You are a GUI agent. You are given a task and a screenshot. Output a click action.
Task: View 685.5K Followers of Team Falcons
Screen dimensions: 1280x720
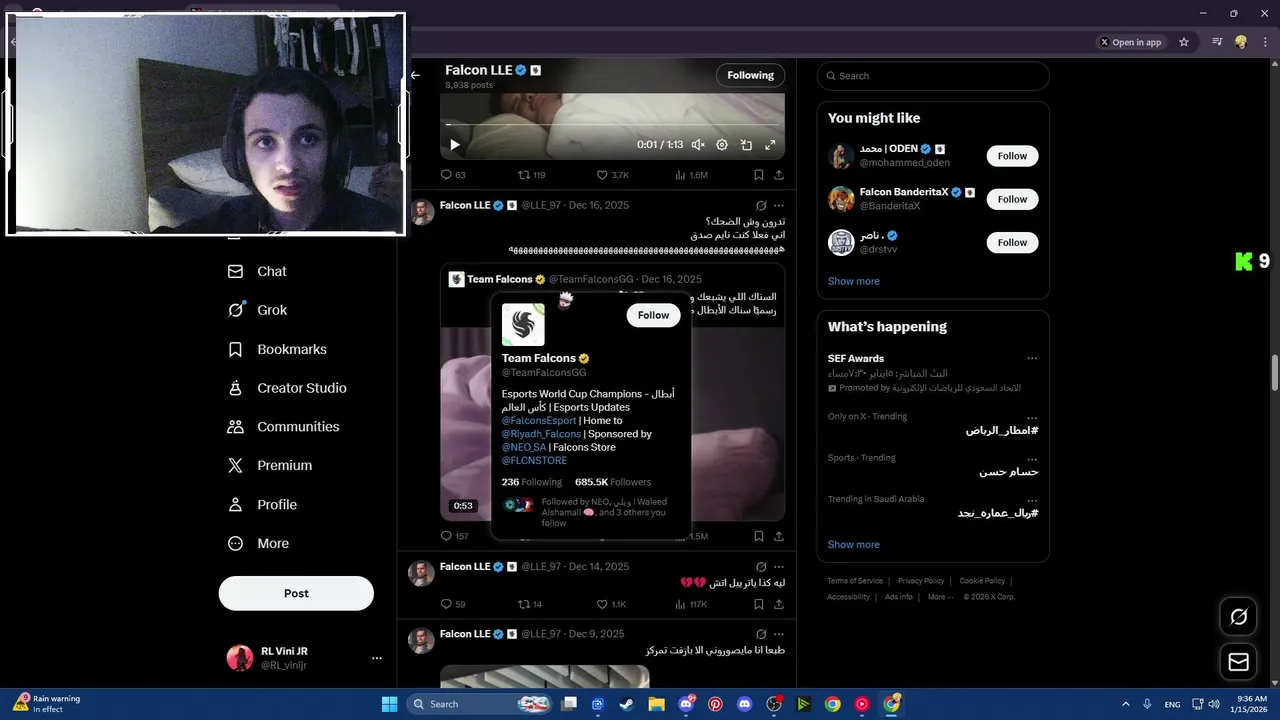[x=613, y=482]
